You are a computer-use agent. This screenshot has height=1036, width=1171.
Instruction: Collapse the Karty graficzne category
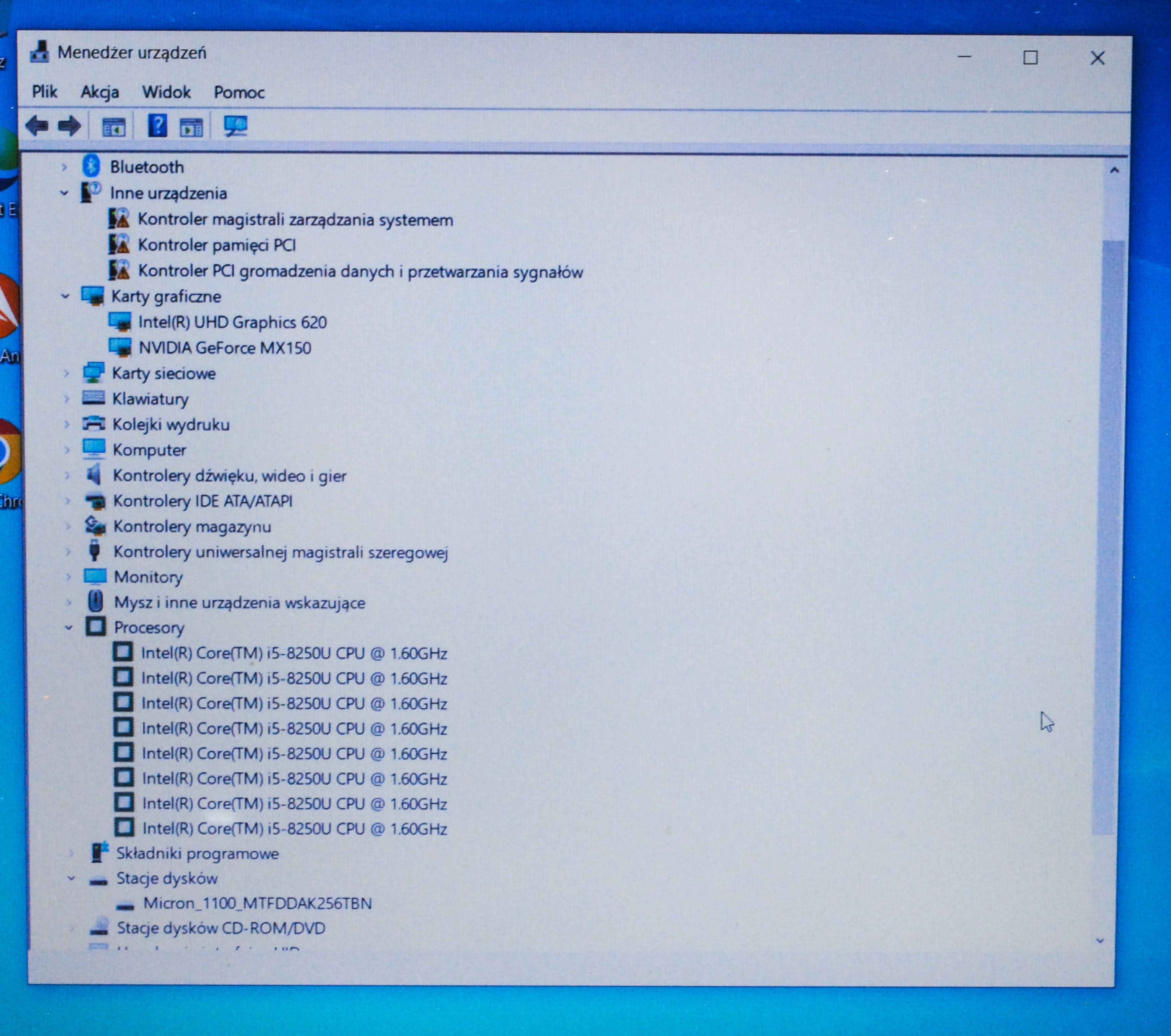[65, 296]
